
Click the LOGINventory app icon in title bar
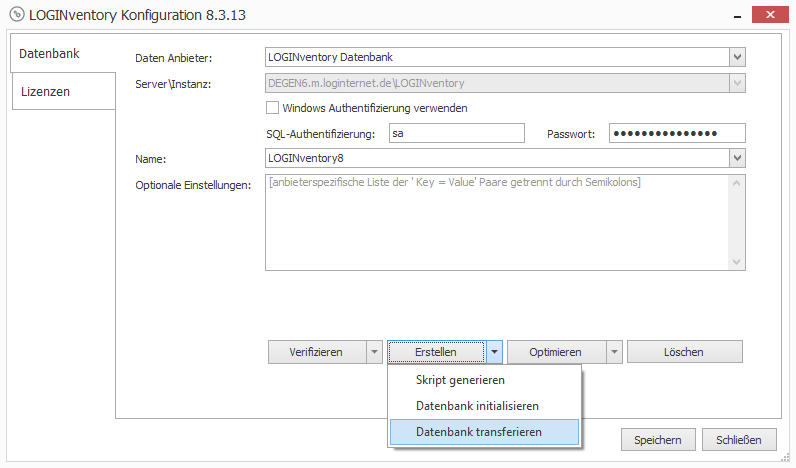pos(17,14)
